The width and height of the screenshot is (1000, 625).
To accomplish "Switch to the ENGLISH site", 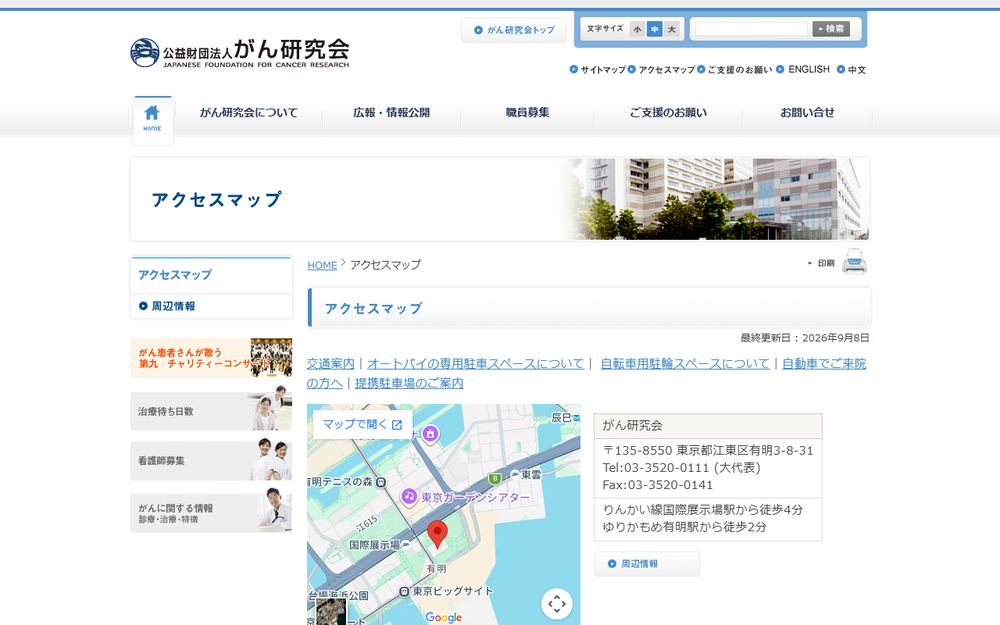I will (x=803, y=69).
